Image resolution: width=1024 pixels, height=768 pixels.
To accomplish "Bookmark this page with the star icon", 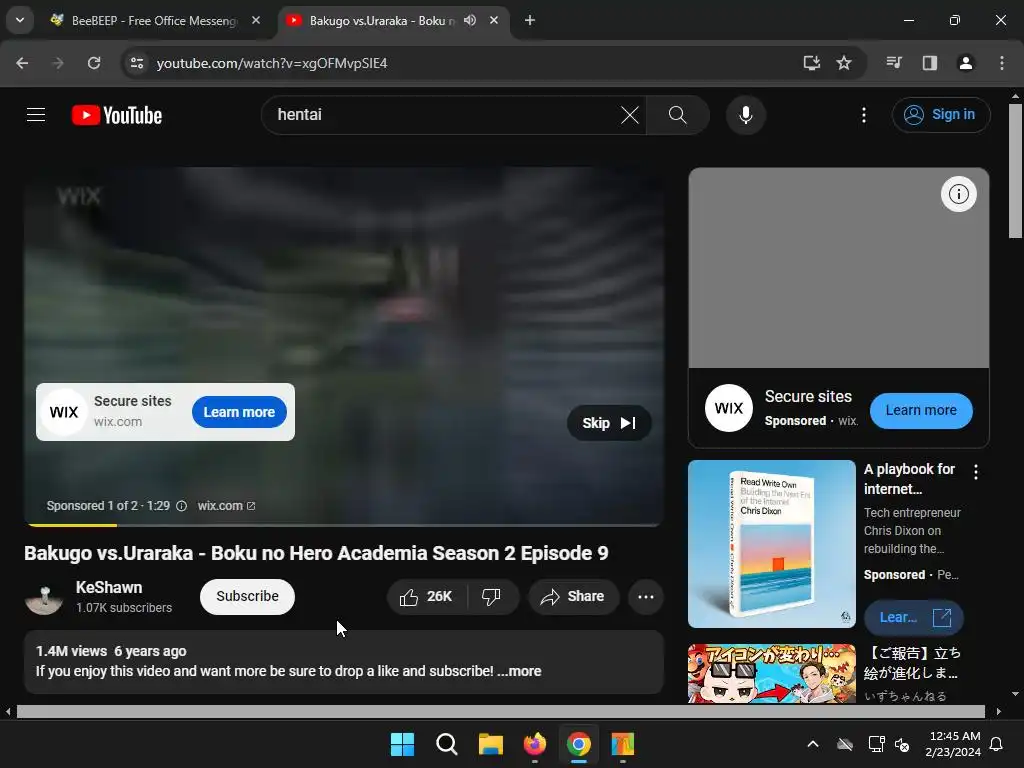I will (x=844, y=63).
